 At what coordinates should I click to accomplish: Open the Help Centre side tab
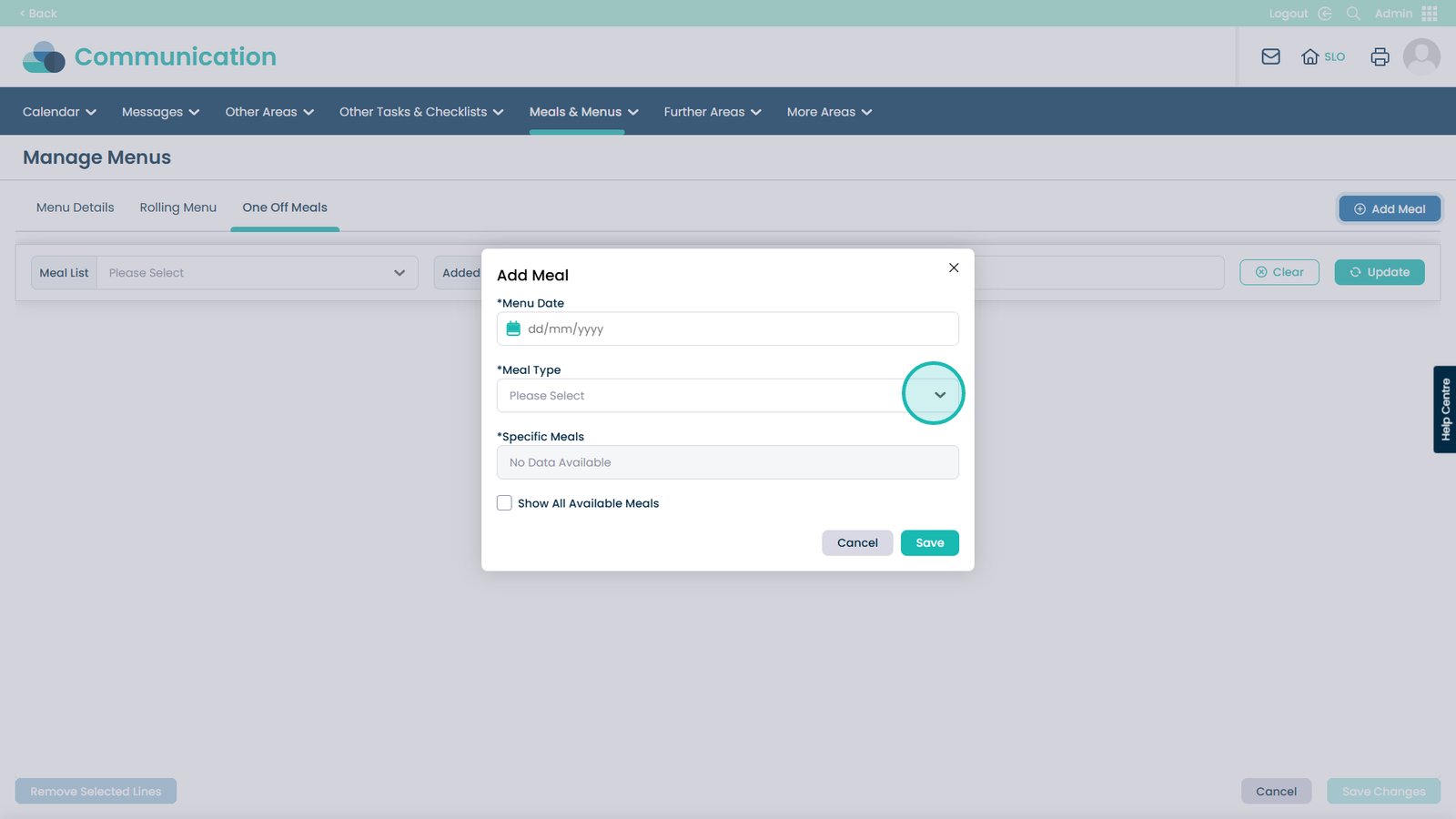click(1445, 409)
